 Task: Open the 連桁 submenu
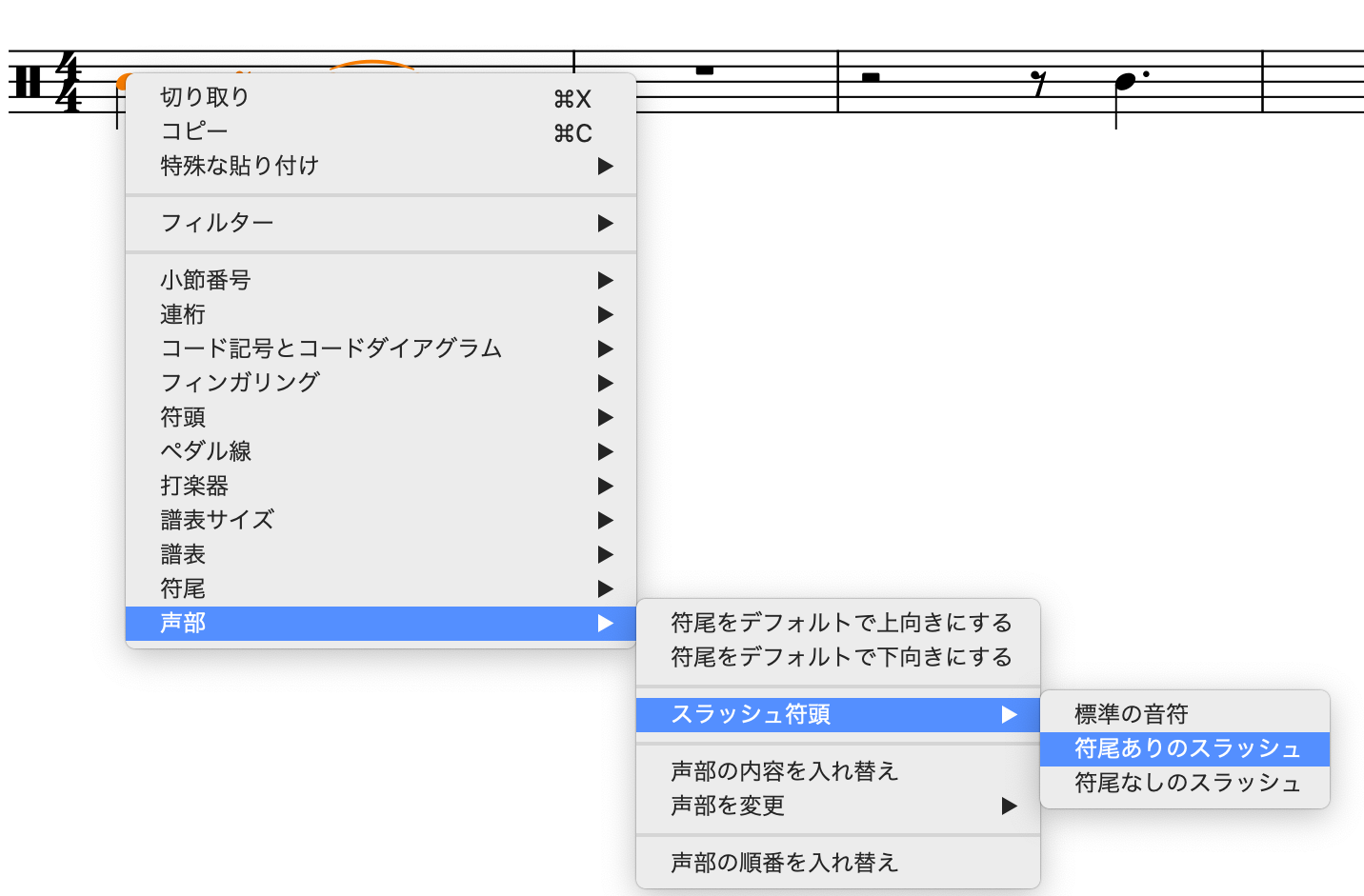[x=183, y=314]
